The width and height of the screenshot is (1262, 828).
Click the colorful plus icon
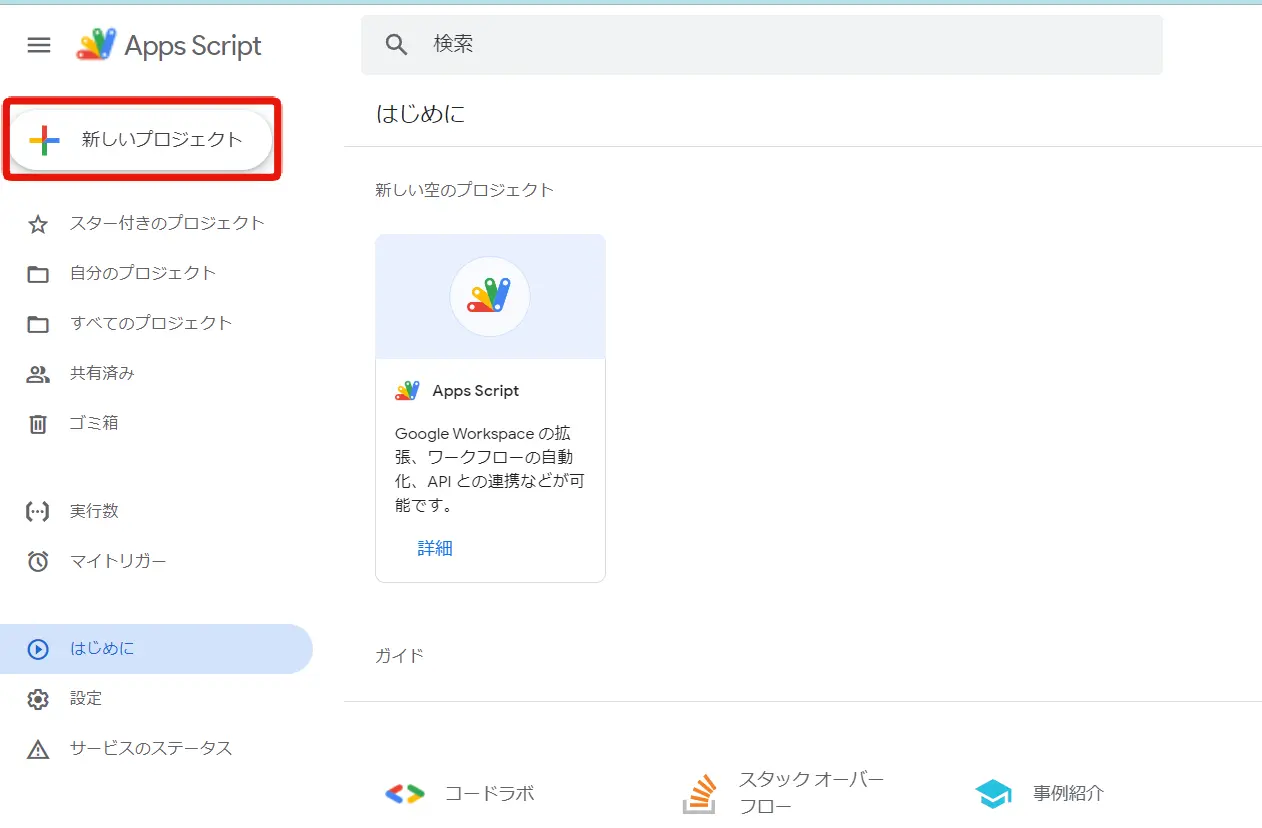[x=45, y=141]
